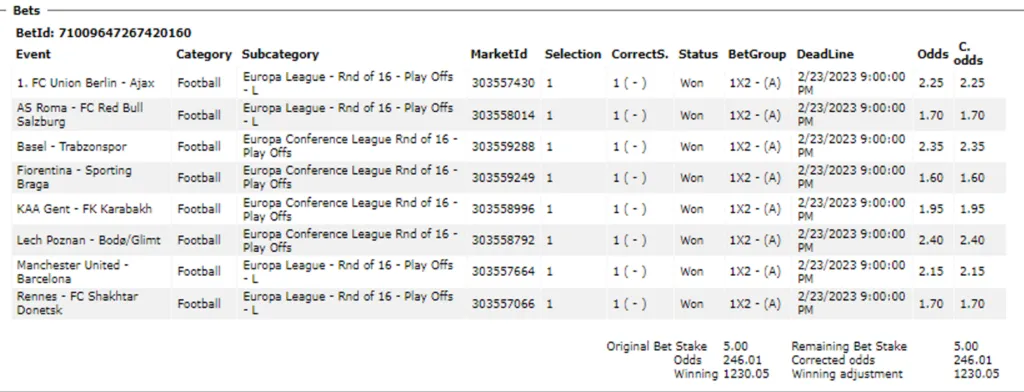The height and width of the screenshot is (392, 1024).
Task: Click the Event column header
Action: click(x=33, y=55)
